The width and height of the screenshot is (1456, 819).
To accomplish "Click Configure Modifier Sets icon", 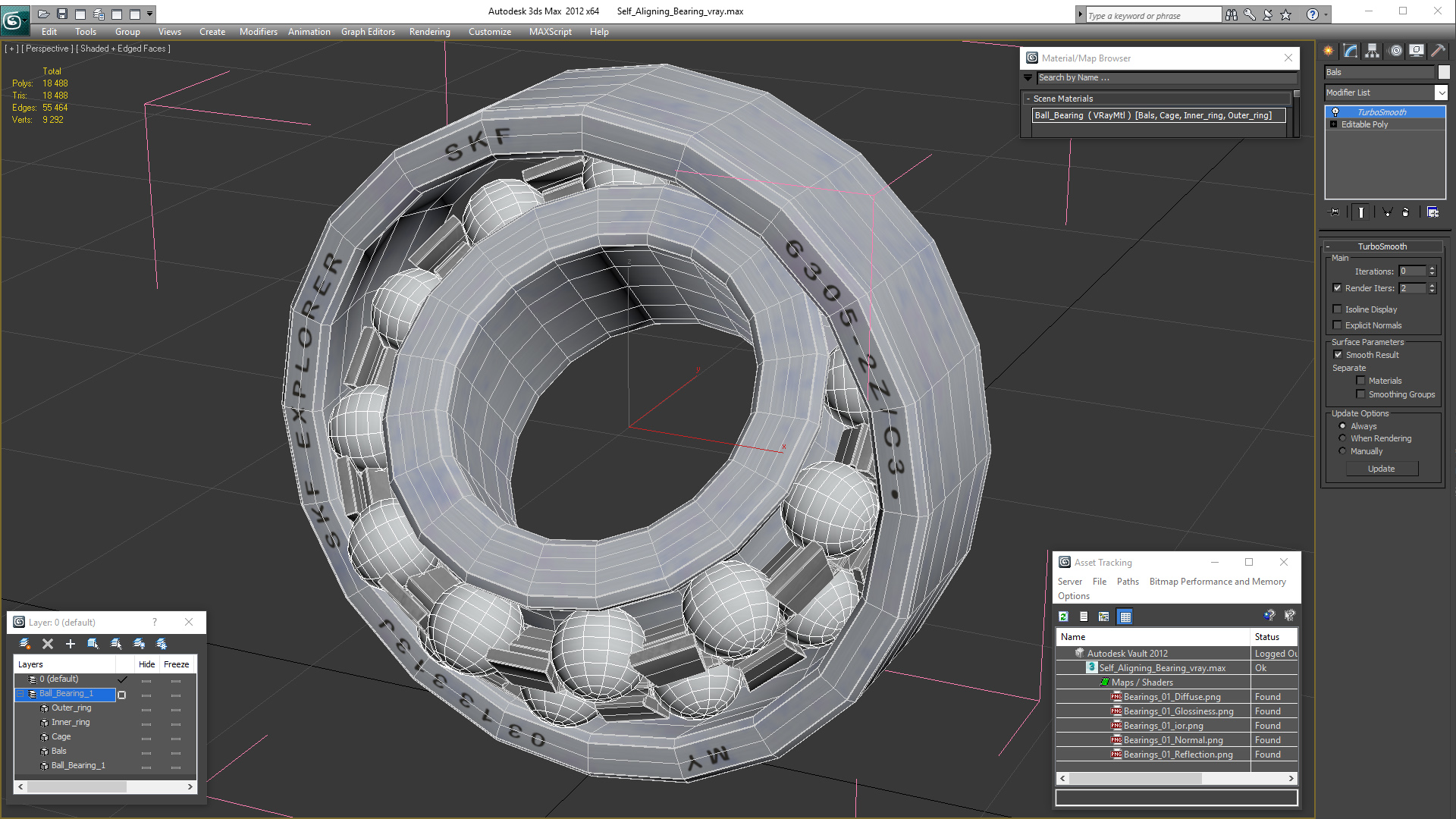I will [x=1432, y=212].
